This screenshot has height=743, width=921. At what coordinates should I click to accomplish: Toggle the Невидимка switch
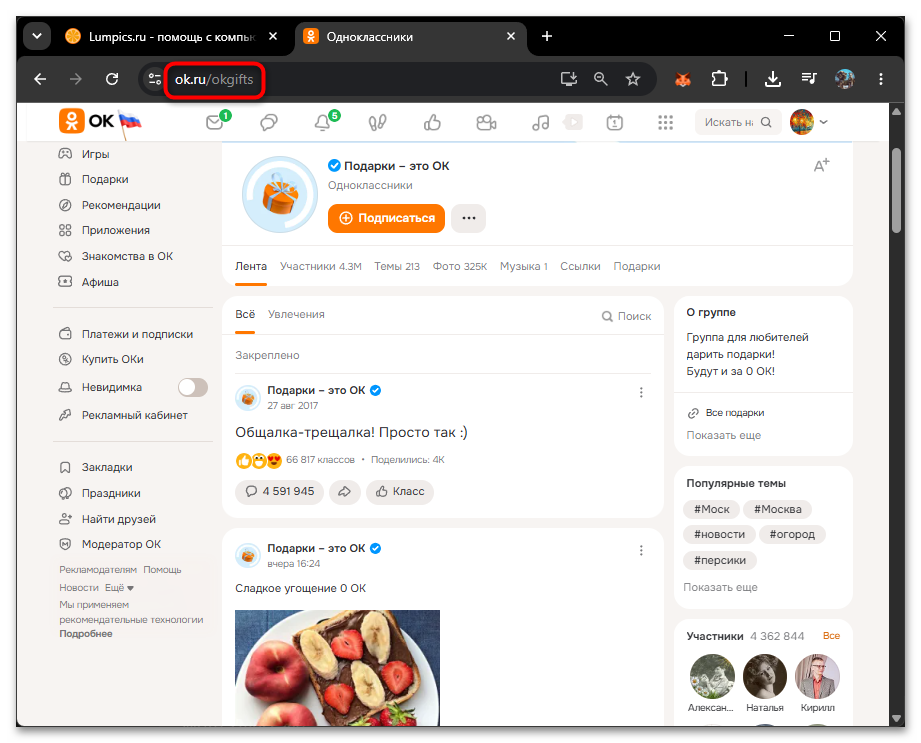[x=193, y=388]
